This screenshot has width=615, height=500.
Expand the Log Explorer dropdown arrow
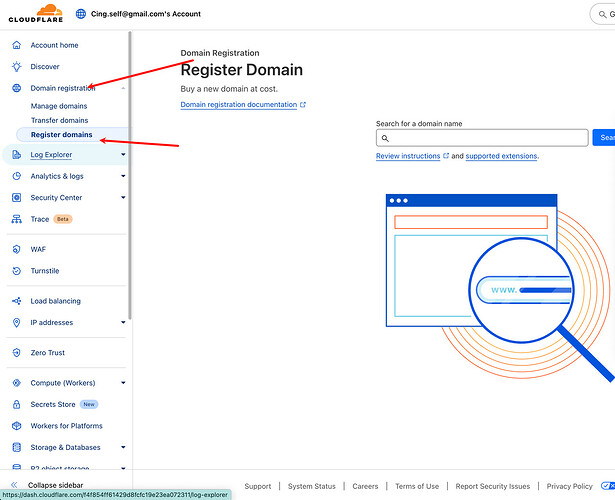[x=123, y=155]
